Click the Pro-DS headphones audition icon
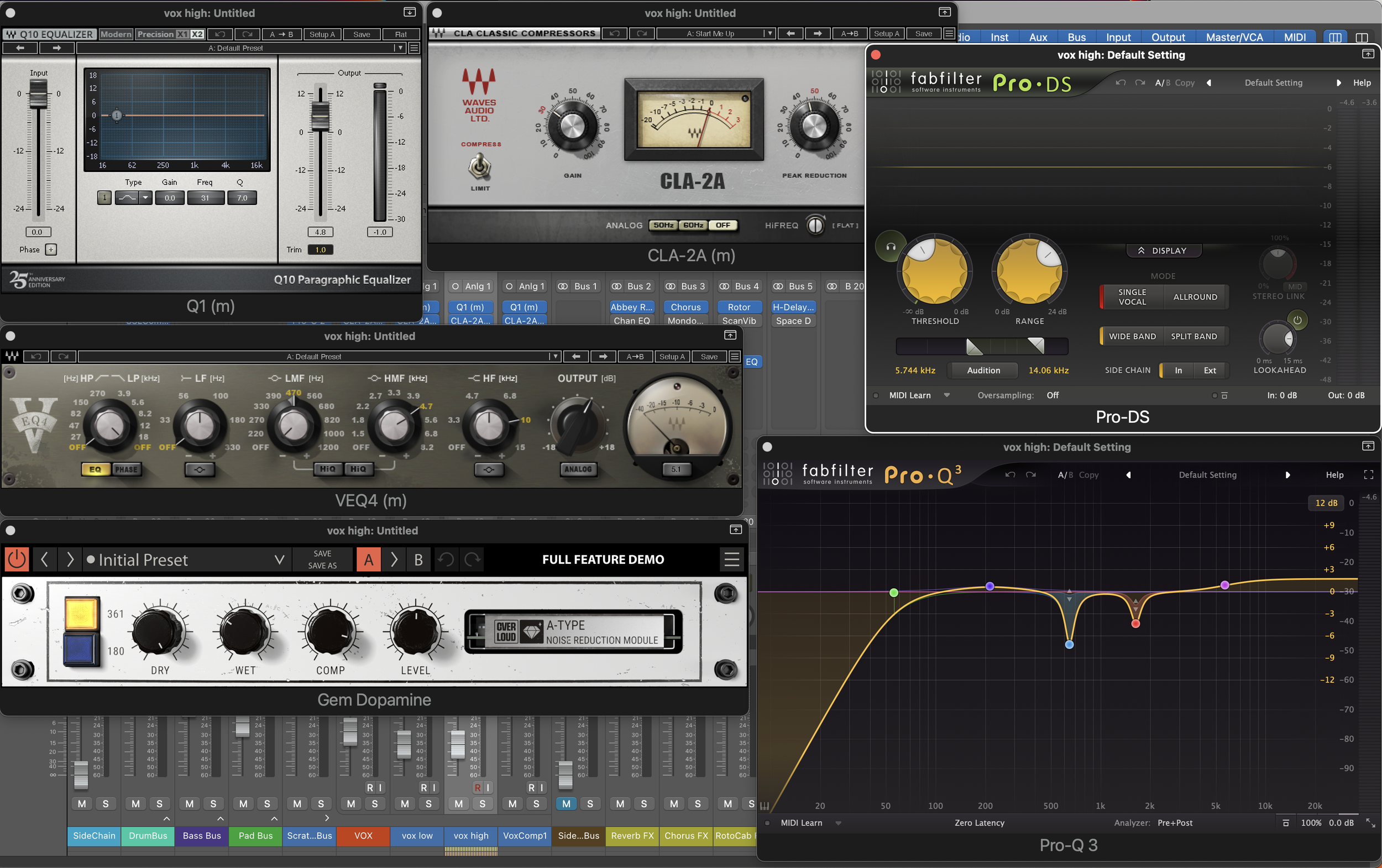Viewport: 1382px width, 868px height. (x=890, y=247)
